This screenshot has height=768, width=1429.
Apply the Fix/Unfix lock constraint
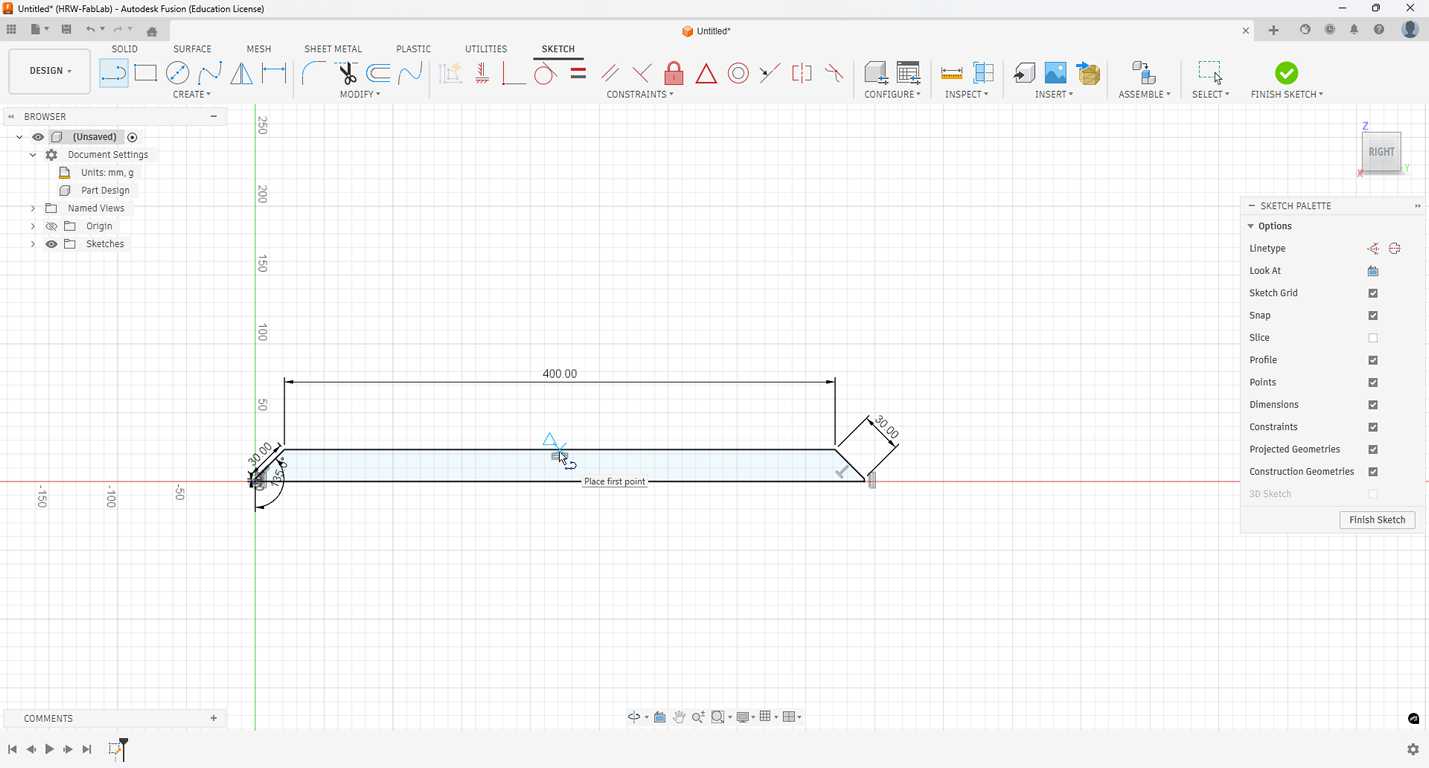(674, 73)
